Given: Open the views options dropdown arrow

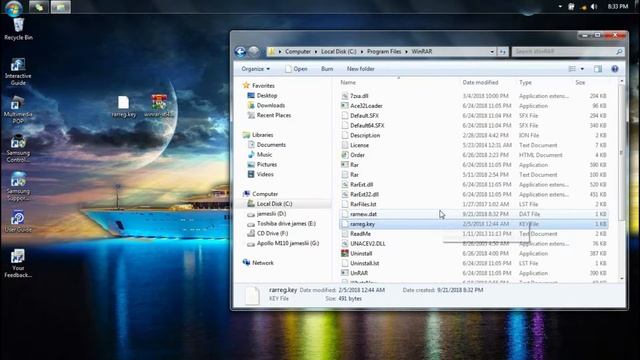Looking at the screenshot, I should click(x=582, y=69).
